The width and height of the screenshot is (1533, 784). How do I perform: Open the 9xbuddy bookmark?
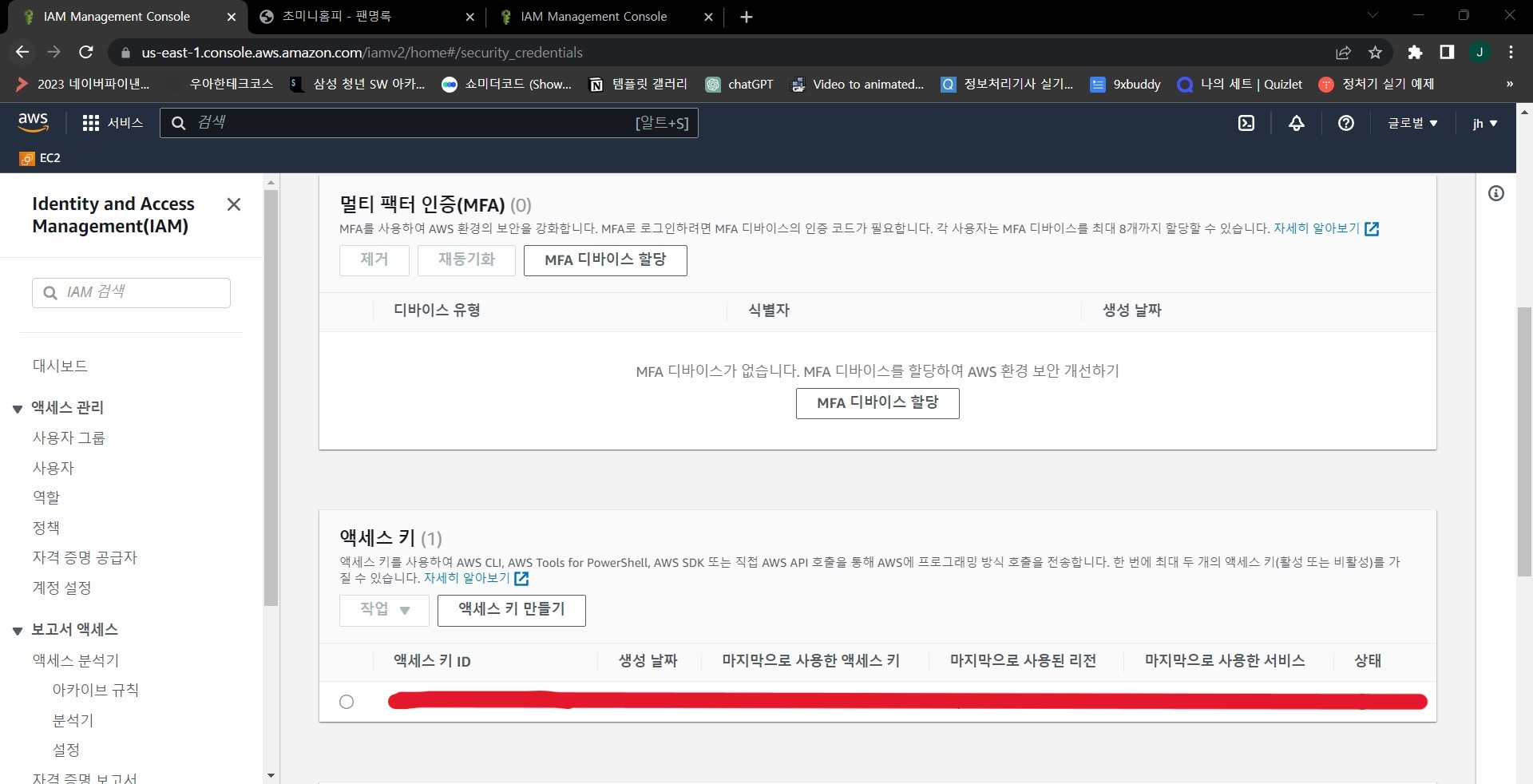point(1125,84)
